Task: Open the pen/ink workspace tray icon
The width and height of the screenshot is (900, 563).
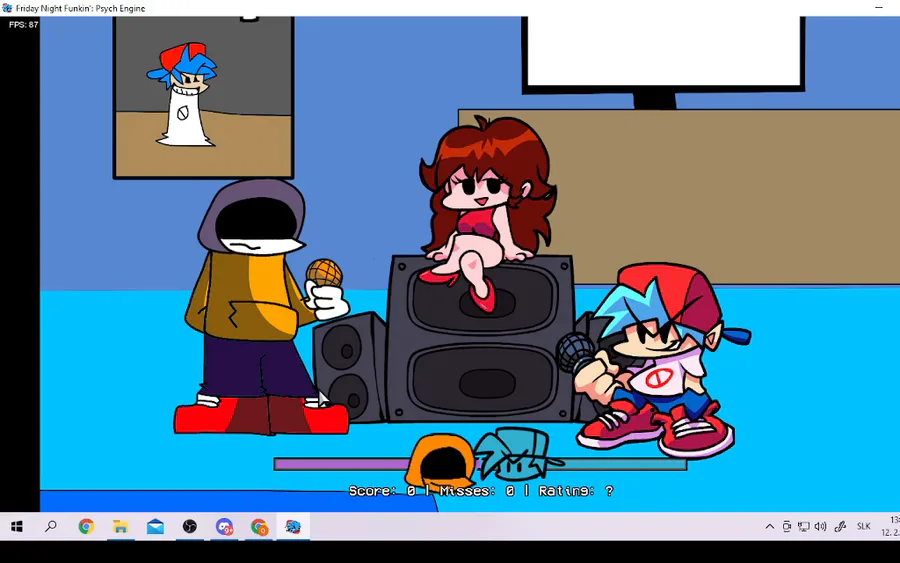Action: (x=840, y=526)
